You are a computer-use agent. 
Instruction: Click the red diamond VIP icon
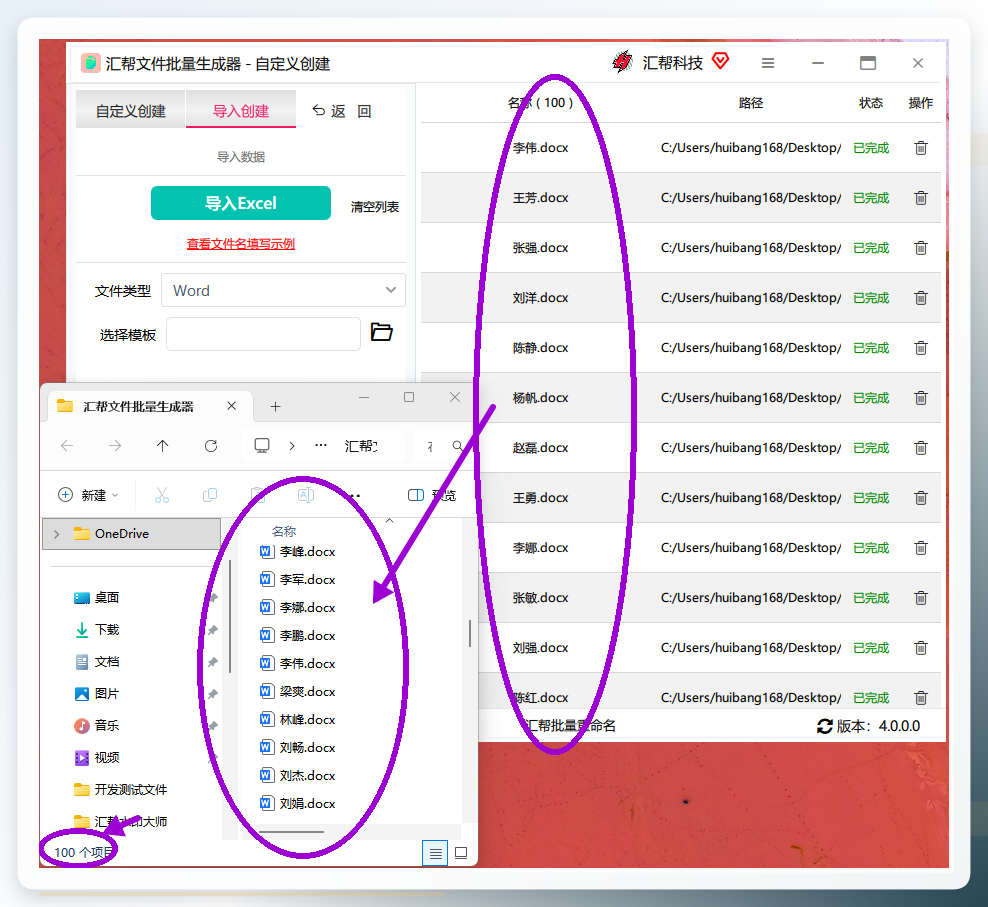pyautogui.click(x=720, y=61)
